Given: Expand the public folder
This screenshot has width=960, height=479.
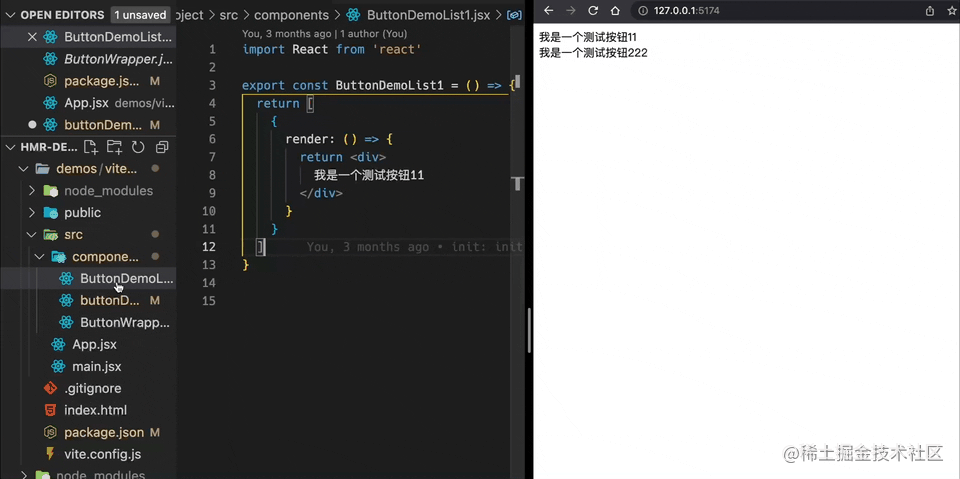Looking at the screenshot, I should tap(82, 212).
